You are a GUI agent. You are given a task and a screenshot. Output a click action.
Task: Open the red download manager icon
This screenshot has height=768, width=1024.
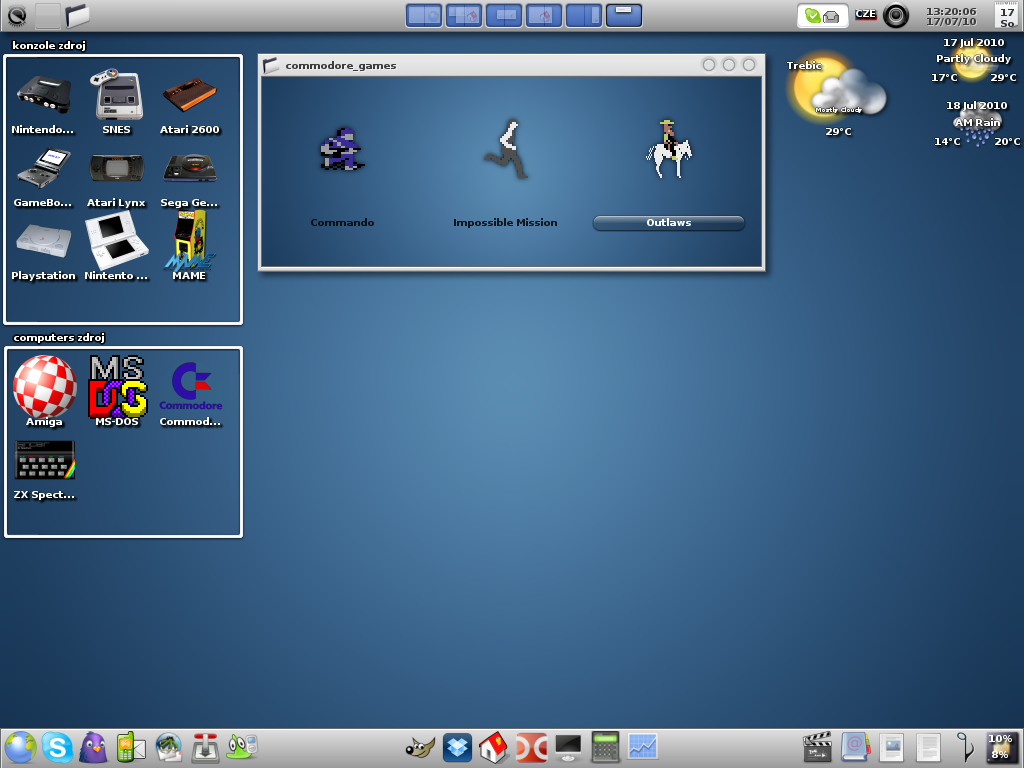(205, 748)
